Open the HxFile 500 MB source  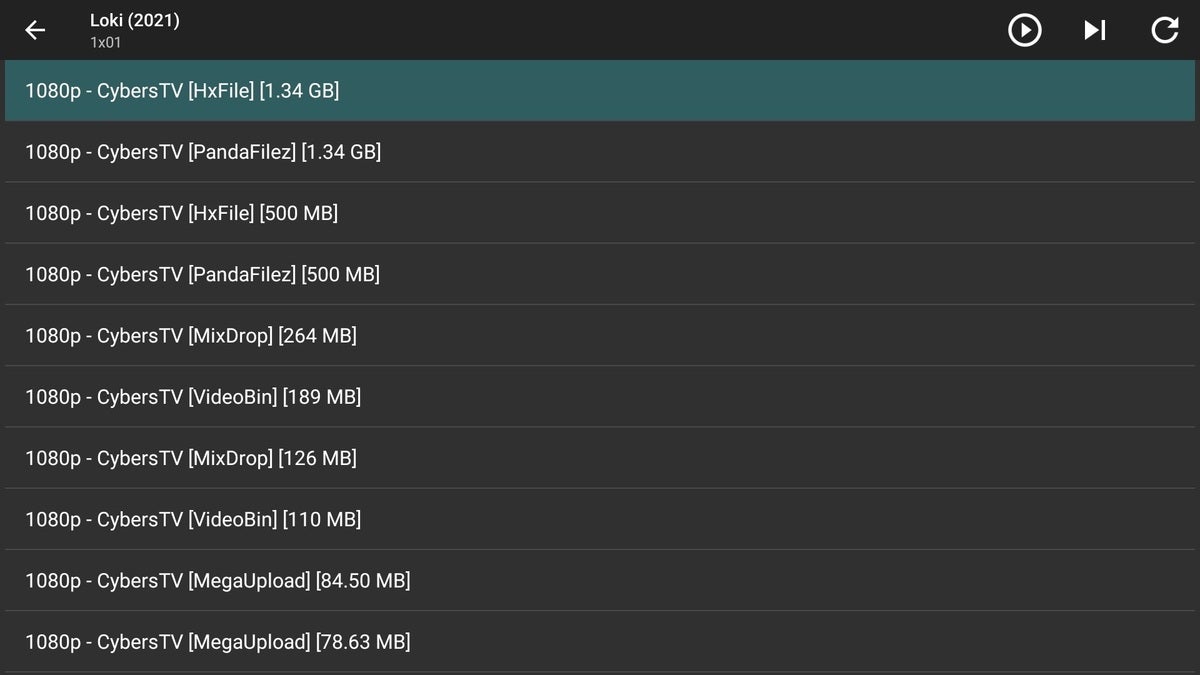(x=600, y=213)
